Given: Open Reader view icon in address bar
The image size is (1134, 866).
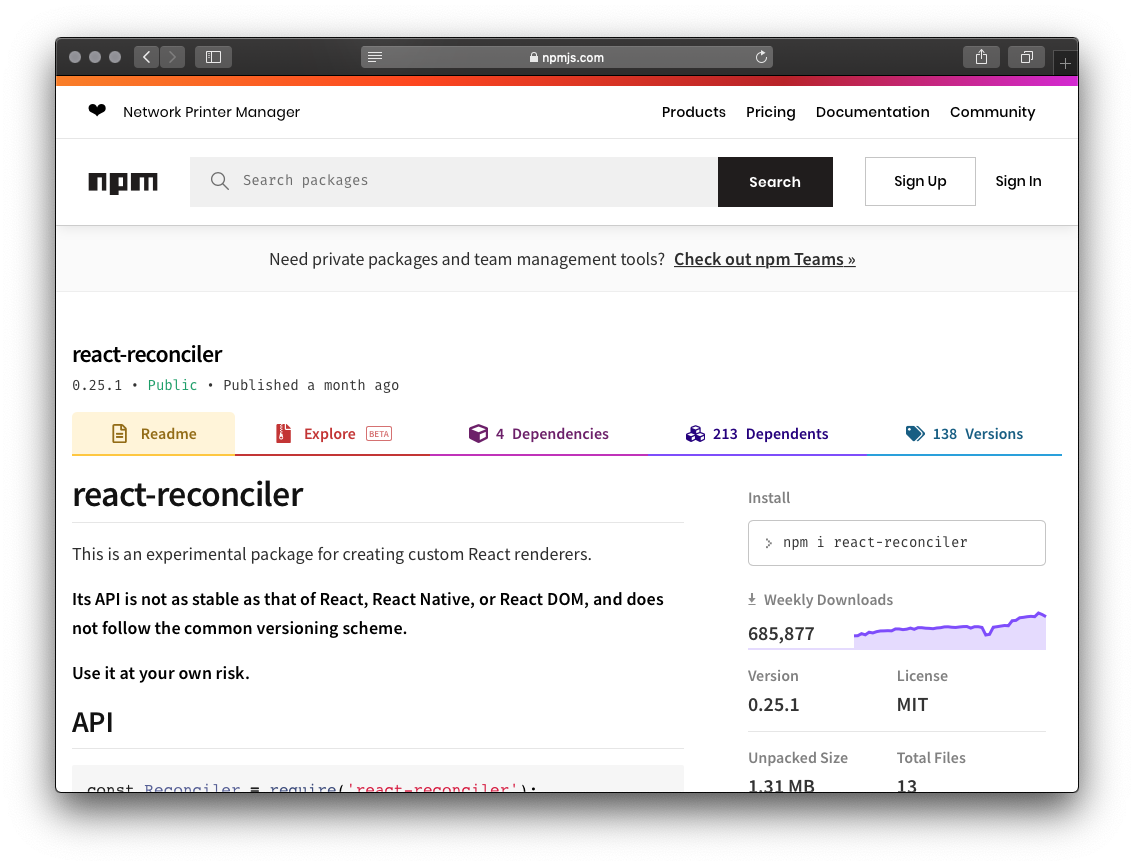Looking at the screenshot, I should pyautogui.click(x=375, y=57).
